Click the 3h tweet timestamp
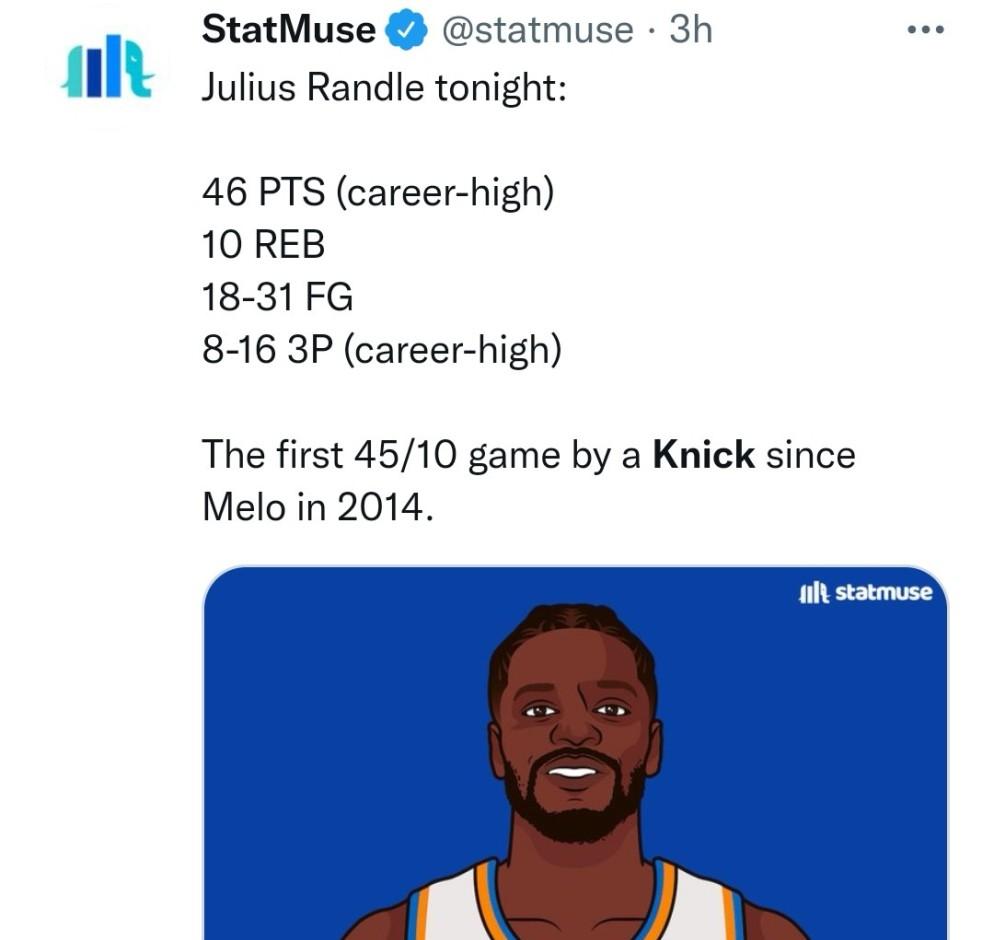The width and height of the screenshot is (994, 940). coord(691,30)
